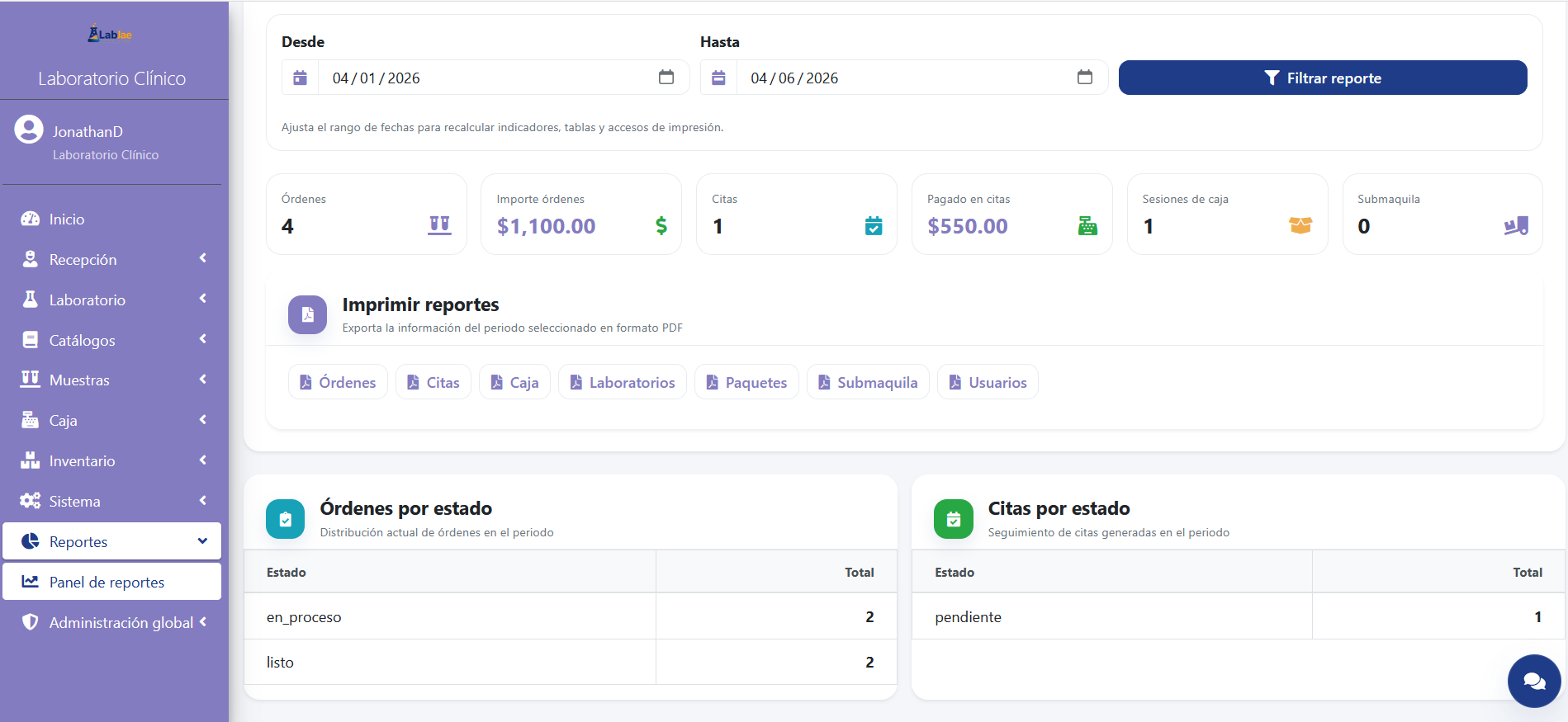This screenshot has height=722, width=1568.
Task: Click the dollar sign icon in Importe órdenes card
Action: click(x=661, y=225)
